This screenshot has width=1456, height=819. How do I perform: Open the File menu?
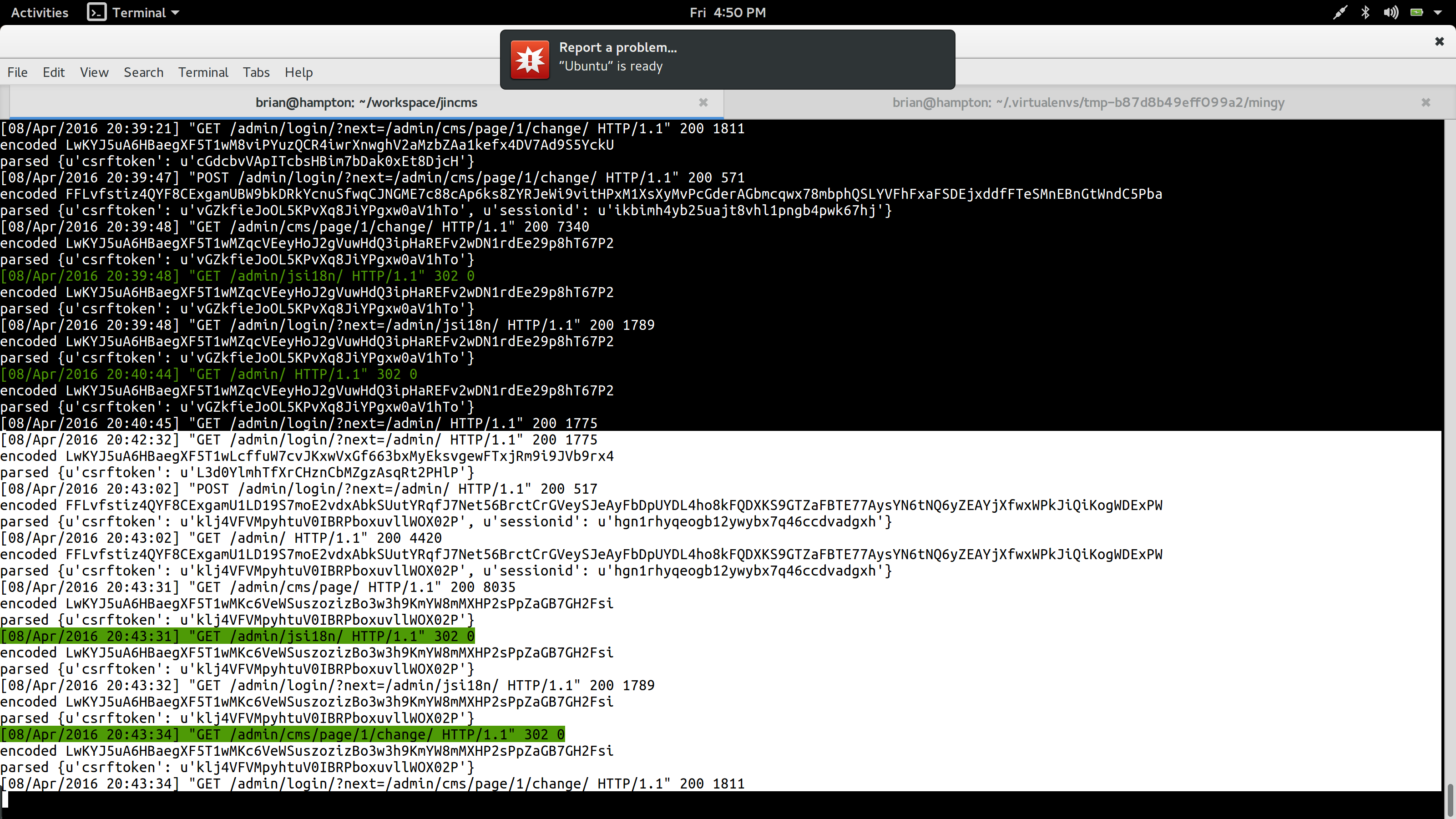(17, 72)
